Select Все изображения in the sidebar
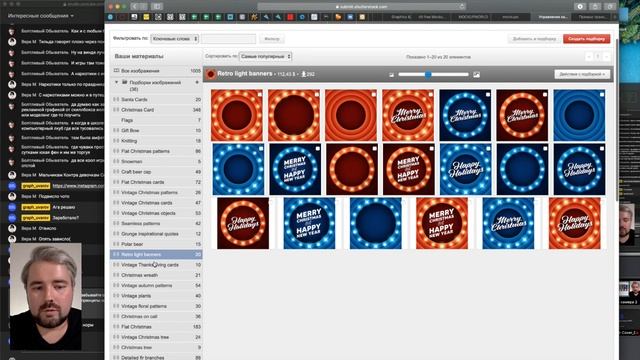Screen dimensions: 640x360 click(x=157, y=71)
